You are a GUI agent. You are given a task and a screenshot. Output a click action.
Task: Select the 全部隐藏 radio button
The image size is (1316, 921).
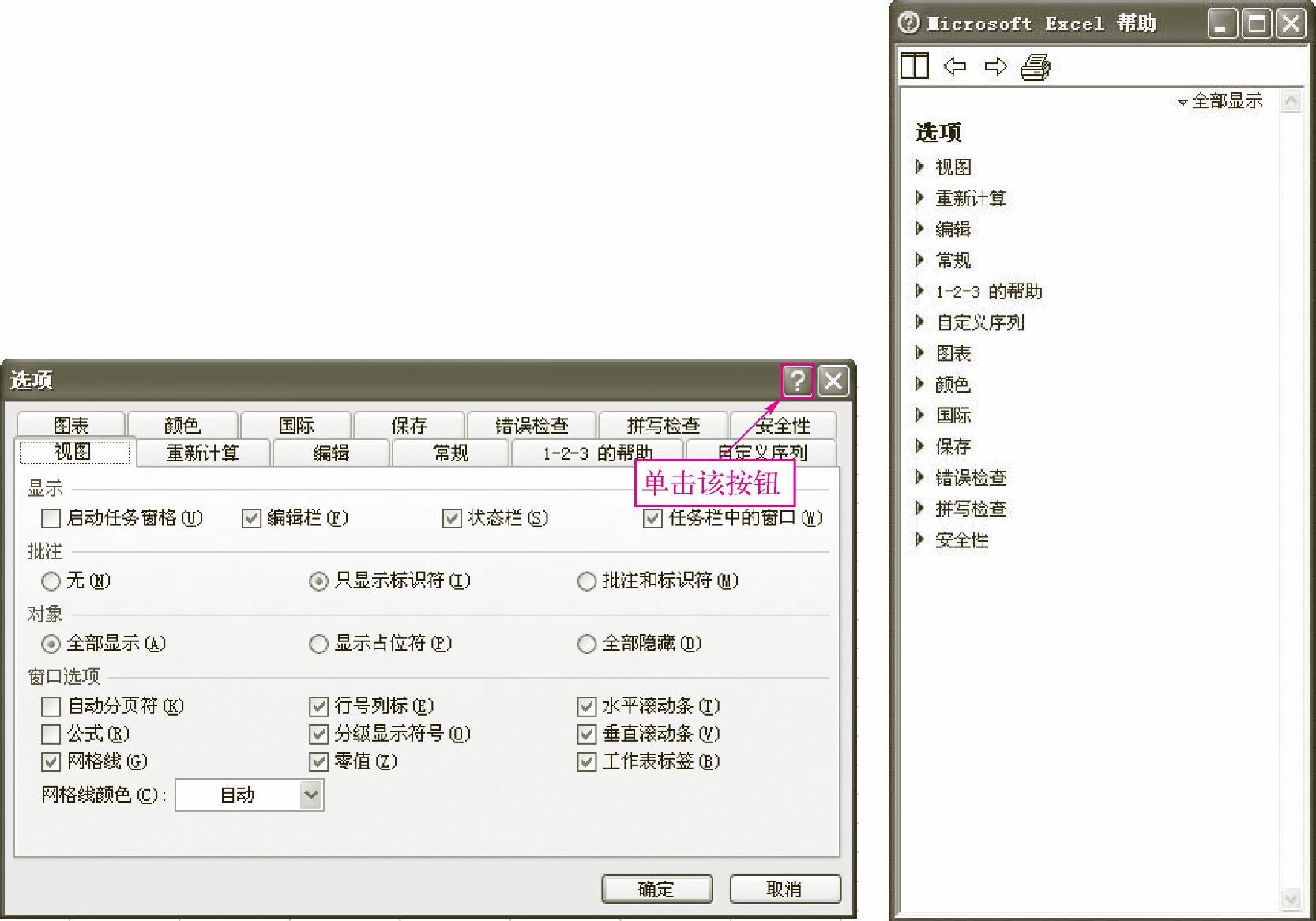click(x=586, y=644)
